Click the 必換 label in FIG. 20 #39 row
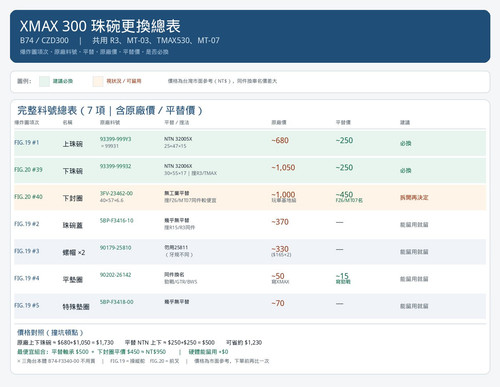 click(x=406, y=171)
